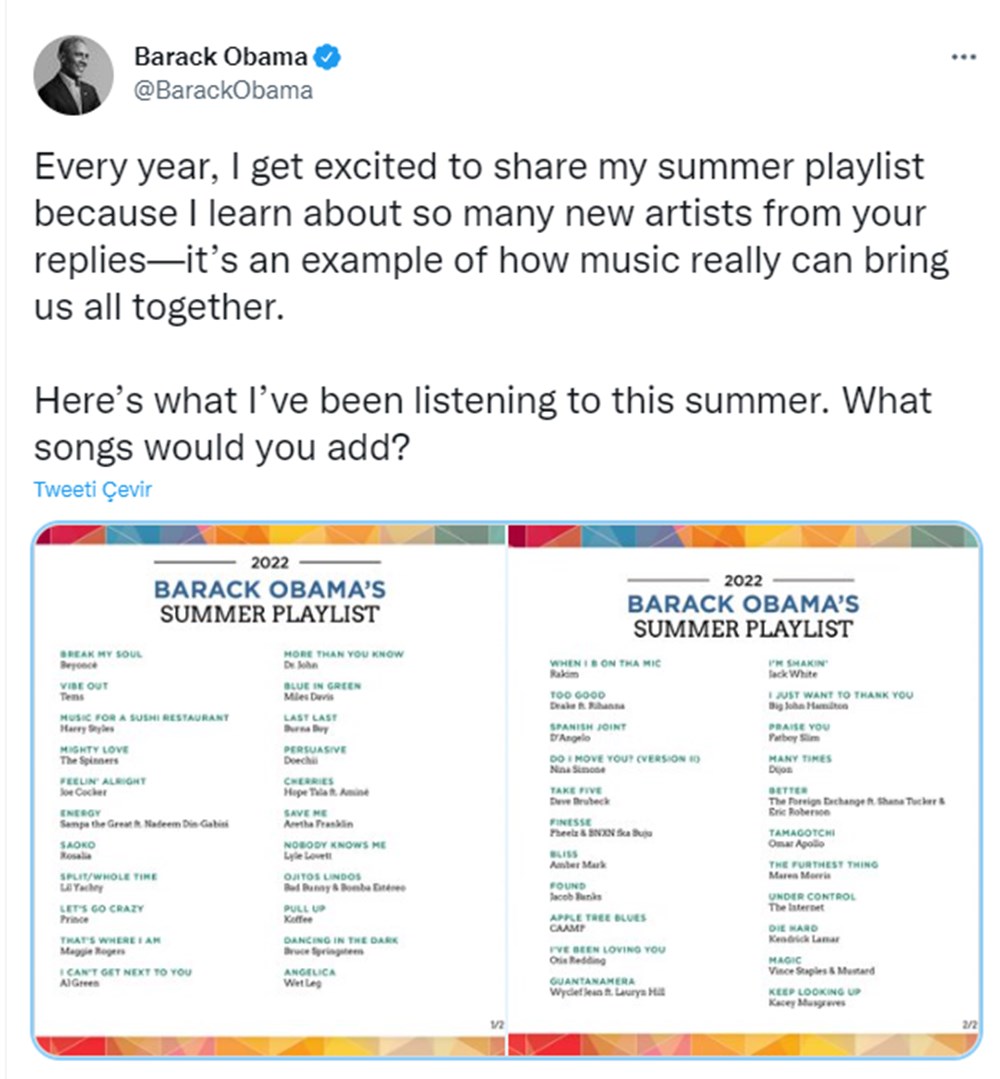Click the "2/2" page indicator on right image
This screenshot has height=1079, width=1000.
point(969,1025)
